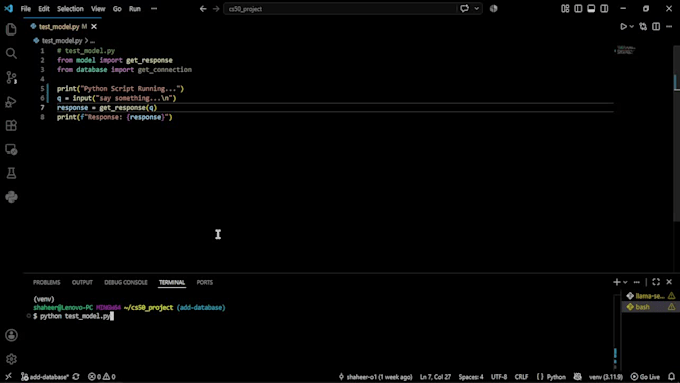680x383 pixels.
Task: Click the synchronize changes icon in status bar
Action: [x=76, y=376]
